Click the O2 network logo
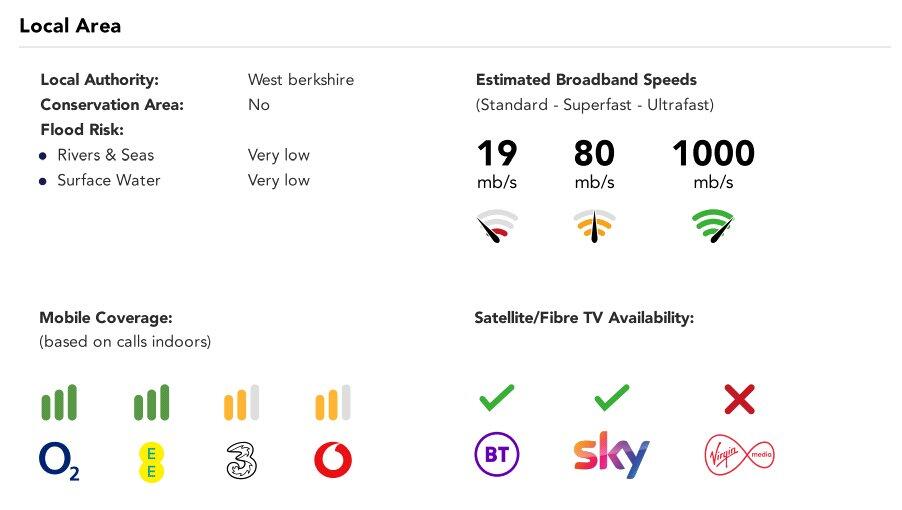 [59, 461]
